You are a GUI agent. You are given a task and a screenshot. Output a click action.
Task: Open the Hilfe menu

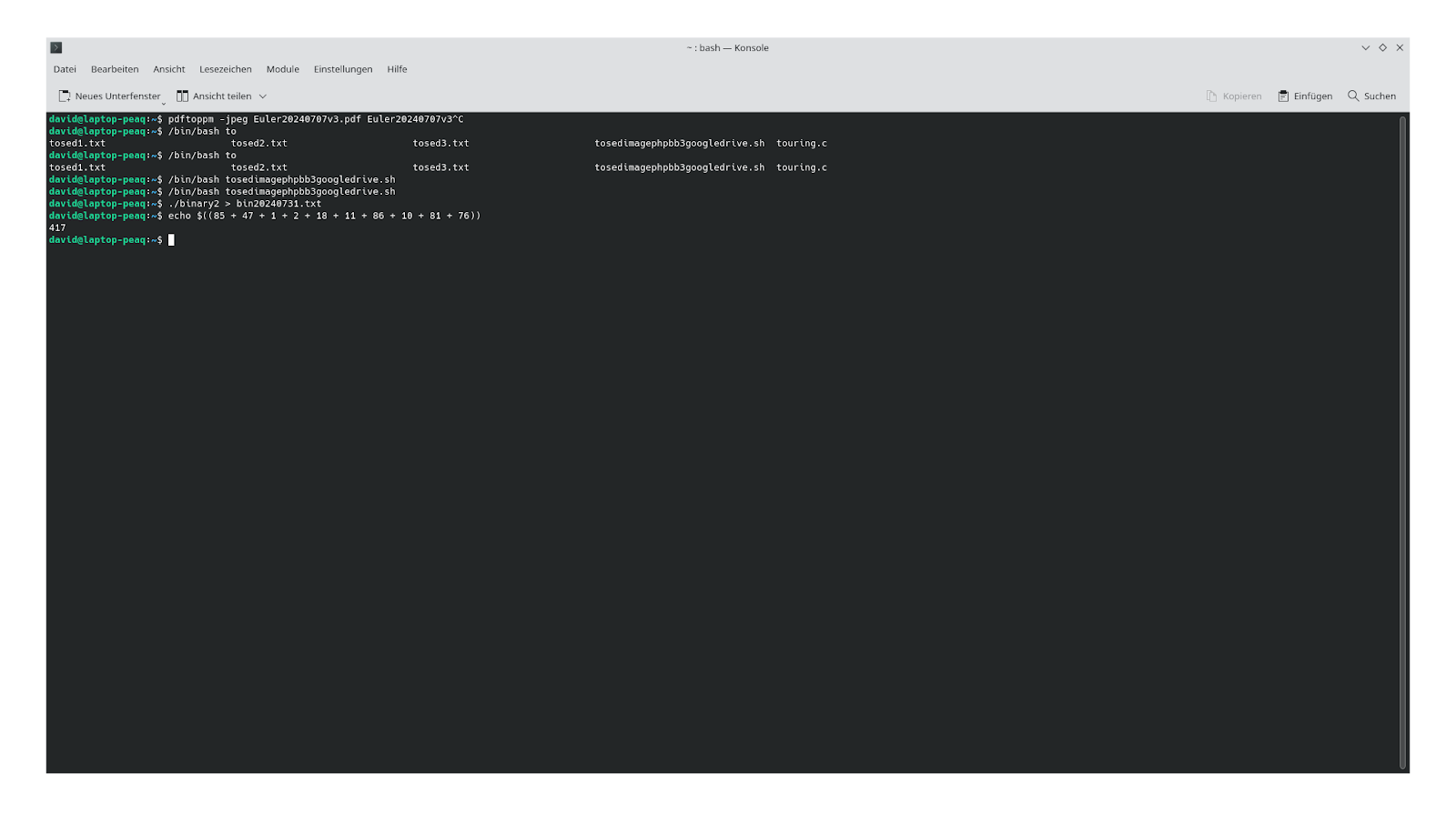(x=397, y=69)
